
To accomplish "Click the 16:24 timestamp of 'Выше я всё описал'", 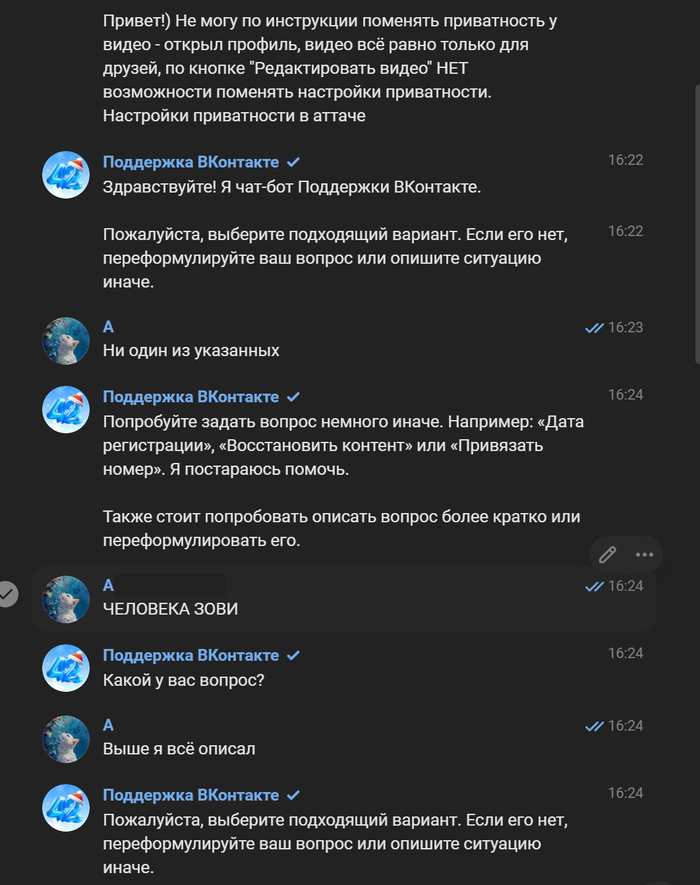I will tap(625, 726).
